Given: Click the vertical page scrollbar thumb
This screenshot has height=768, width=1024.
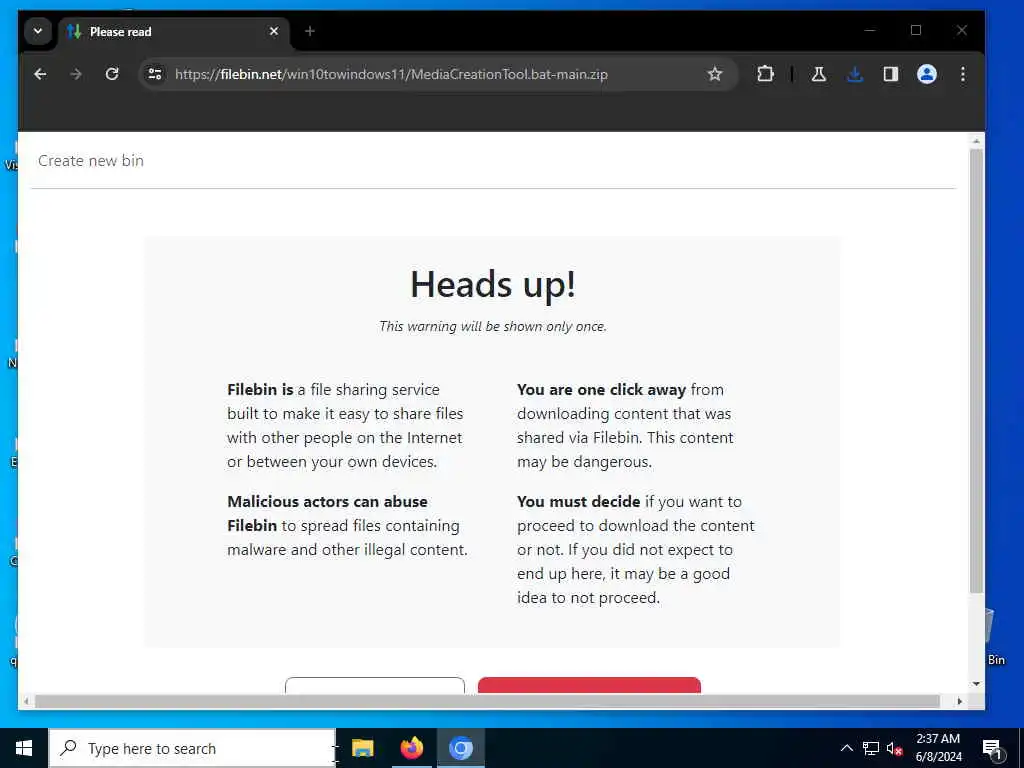Looking at the screenshot, I should pyautogui.click(x=976, y=371).
